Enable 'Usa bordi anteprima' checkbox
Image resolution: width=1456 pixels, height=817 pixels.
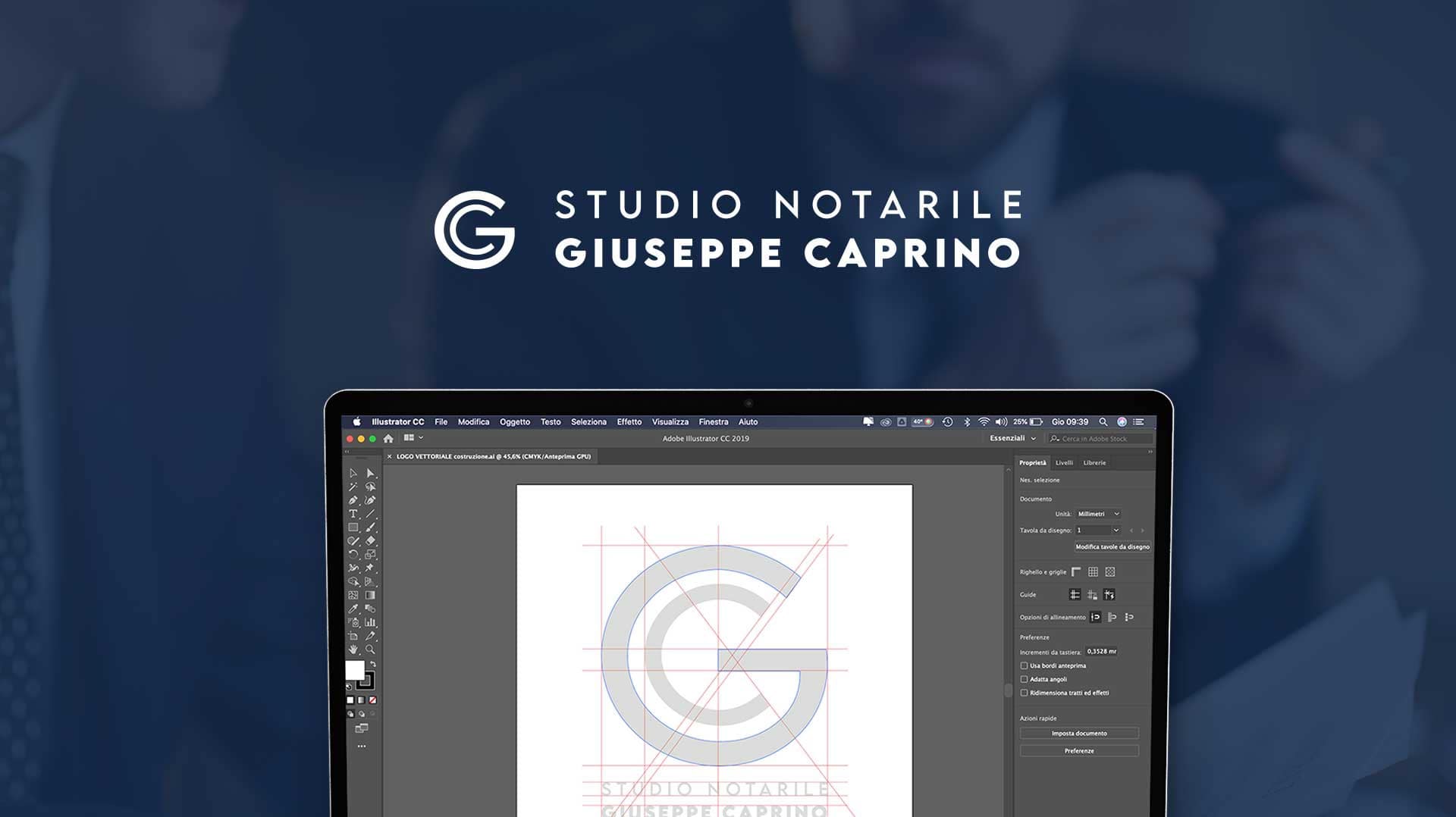coord(1024,665)
